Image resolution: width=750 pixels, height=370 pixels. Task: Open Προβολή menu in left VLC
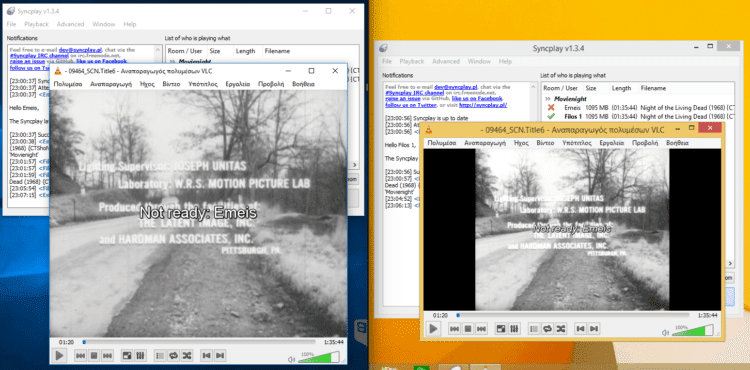pos(271,84)
